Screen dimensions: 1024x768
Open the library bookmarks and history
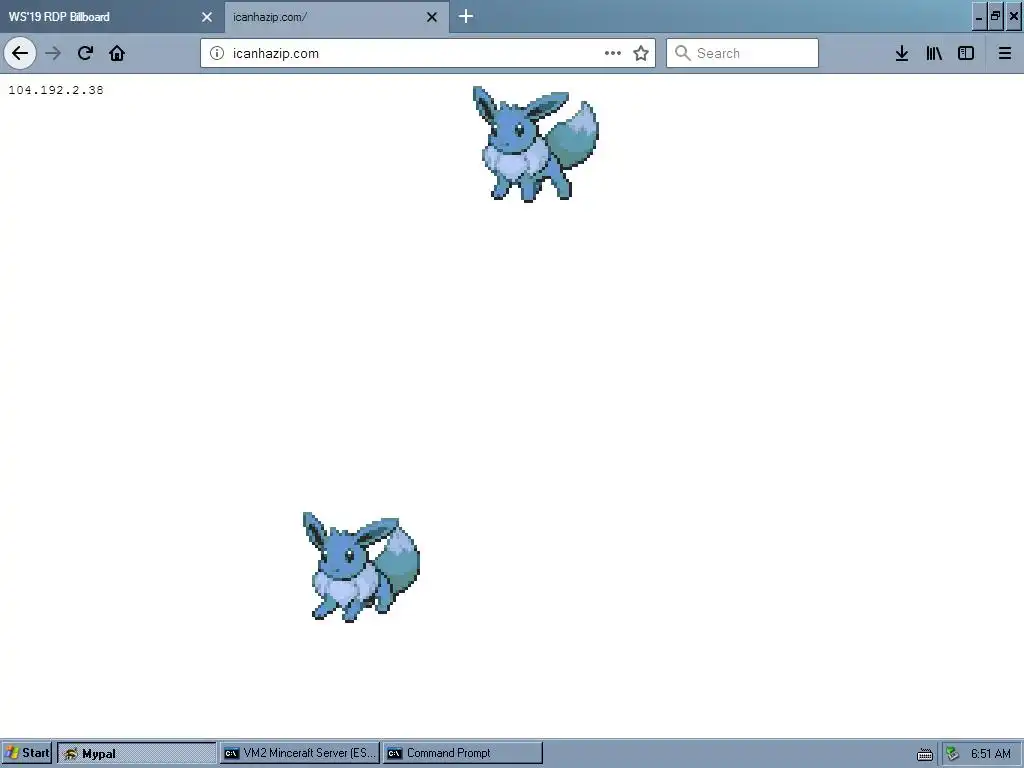934,53
